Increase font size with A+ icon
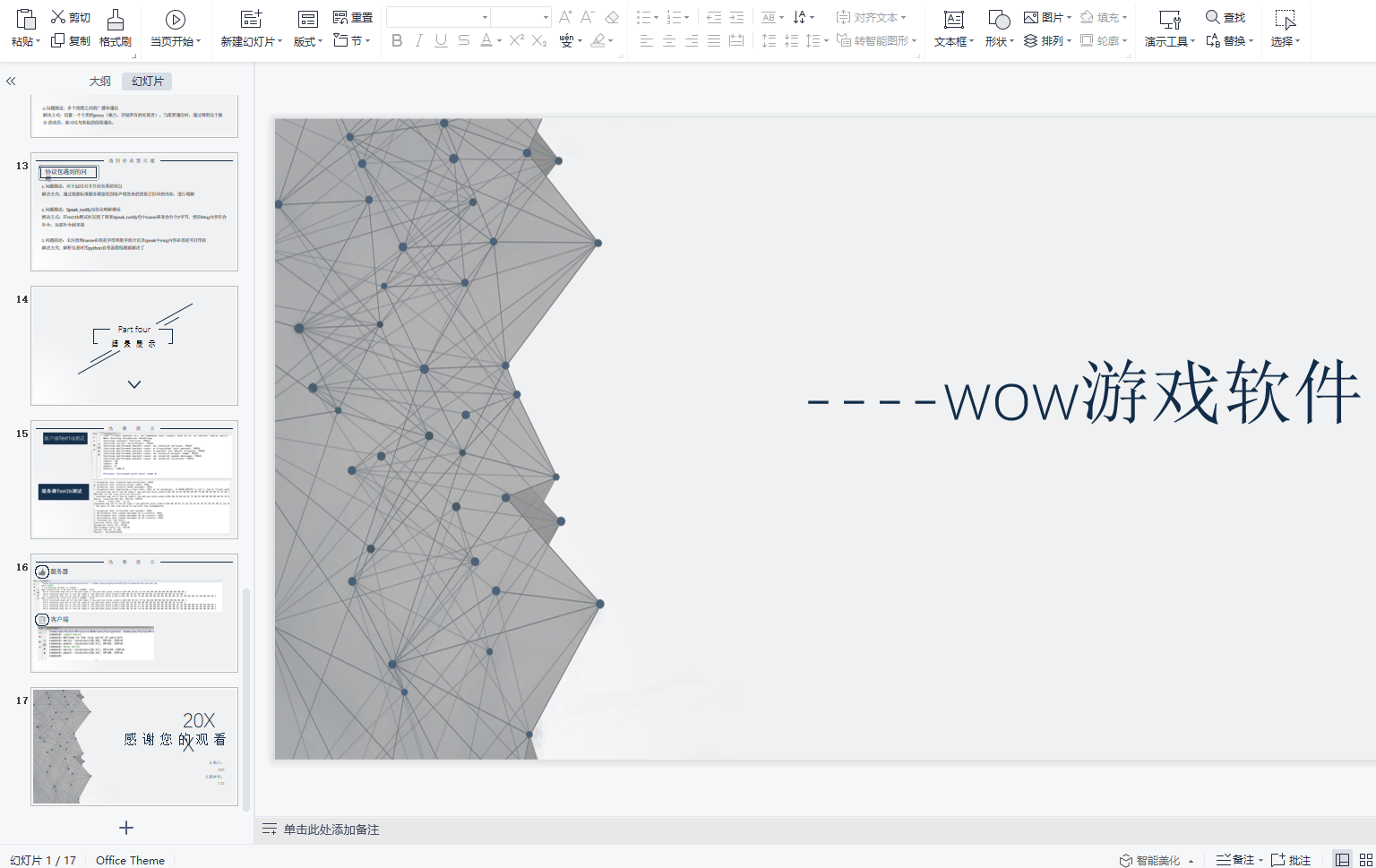Image resolution: width=1376 pixels, height=868 pixels. click(565, 17)
